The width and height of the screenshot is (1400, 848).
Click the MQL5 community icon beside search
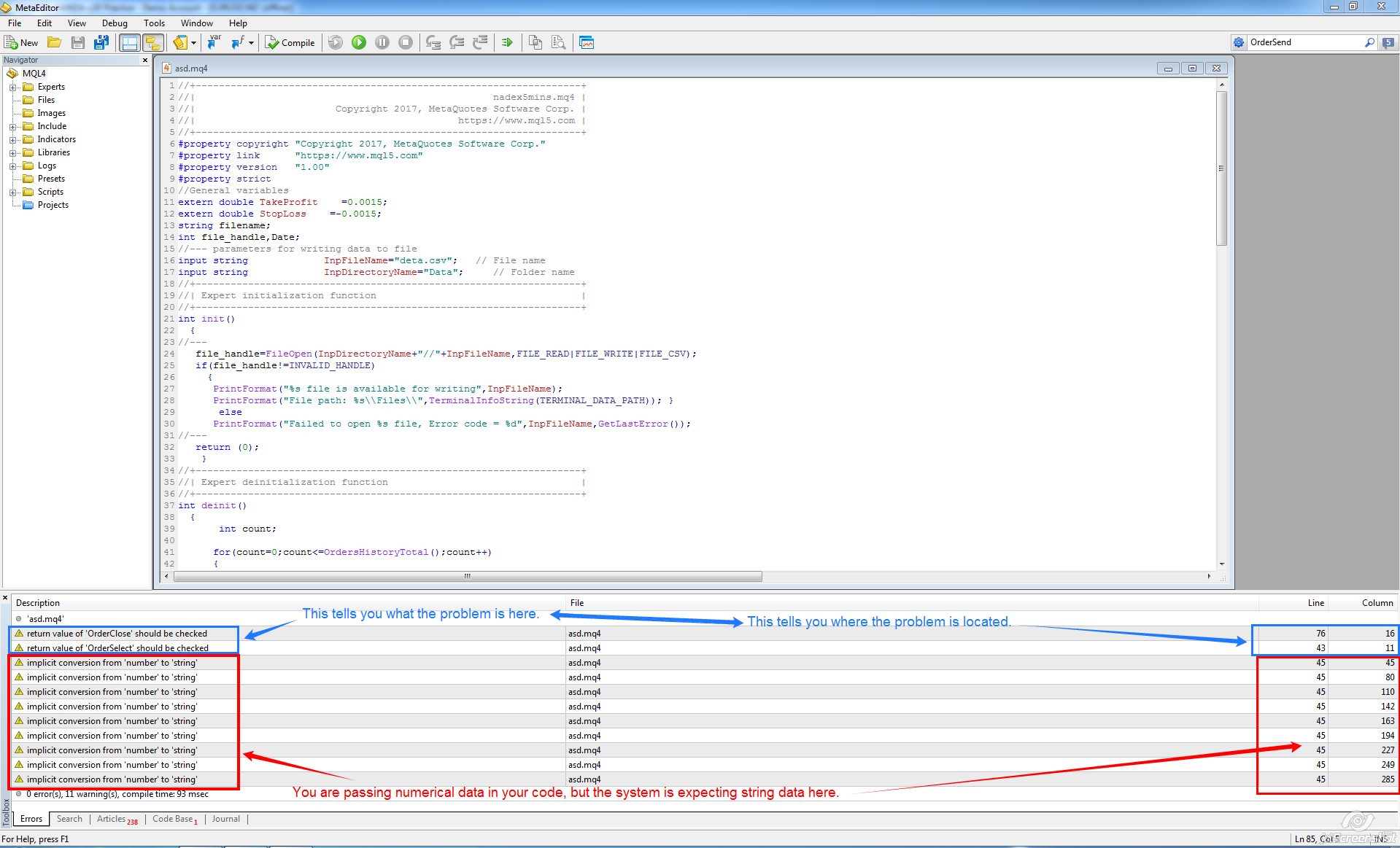point(1388,42)
